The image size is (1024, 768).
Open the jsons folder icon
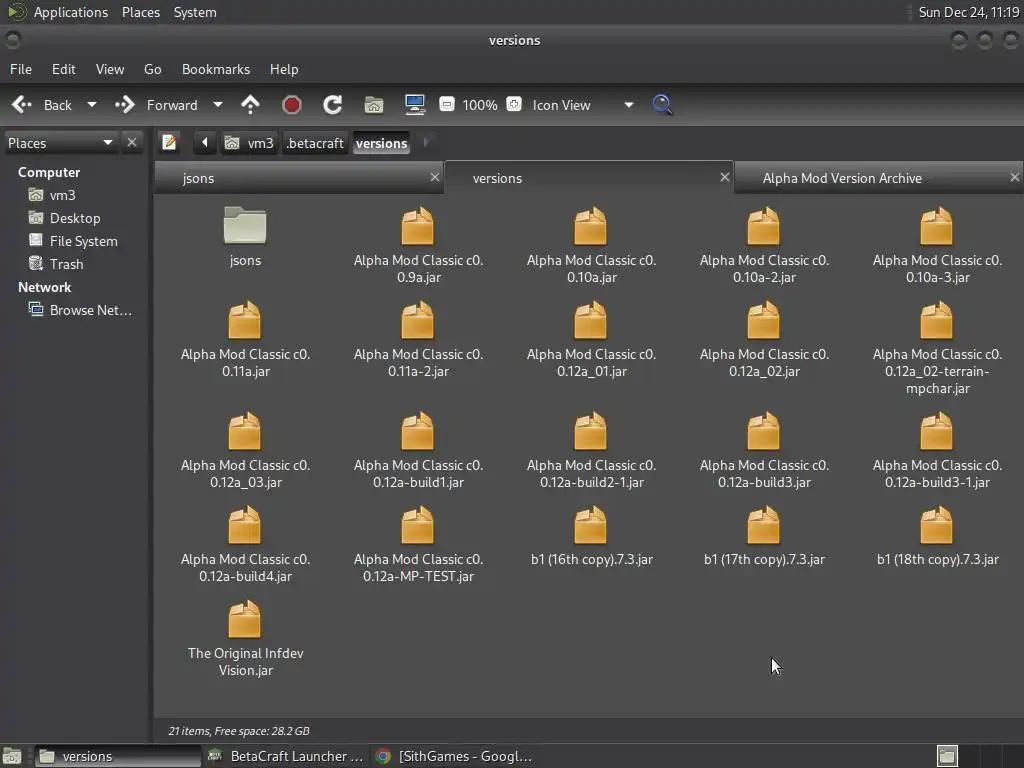tap(245, 225)
